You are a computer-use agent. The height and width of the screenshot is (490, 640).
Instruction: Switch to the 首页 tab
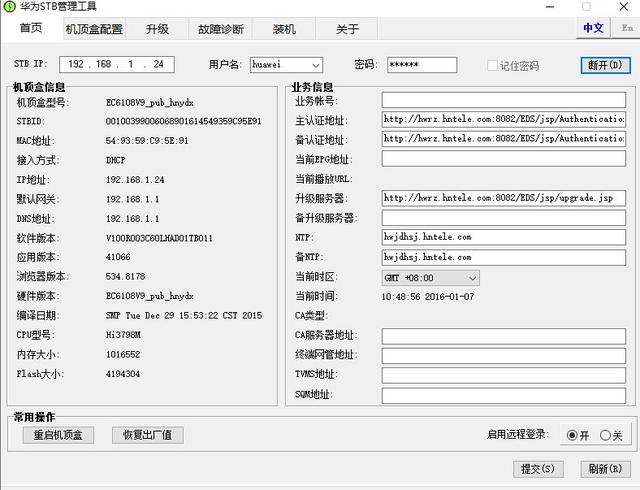click(x=31, y=28)
